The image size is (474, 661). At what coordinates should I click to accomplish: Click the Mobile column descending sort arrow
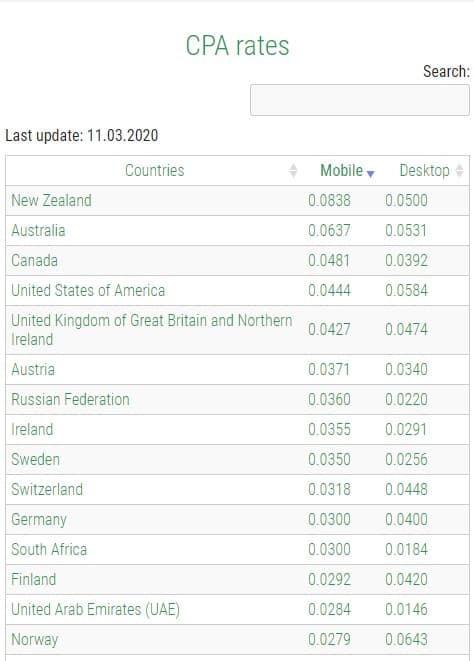(370, 174)
